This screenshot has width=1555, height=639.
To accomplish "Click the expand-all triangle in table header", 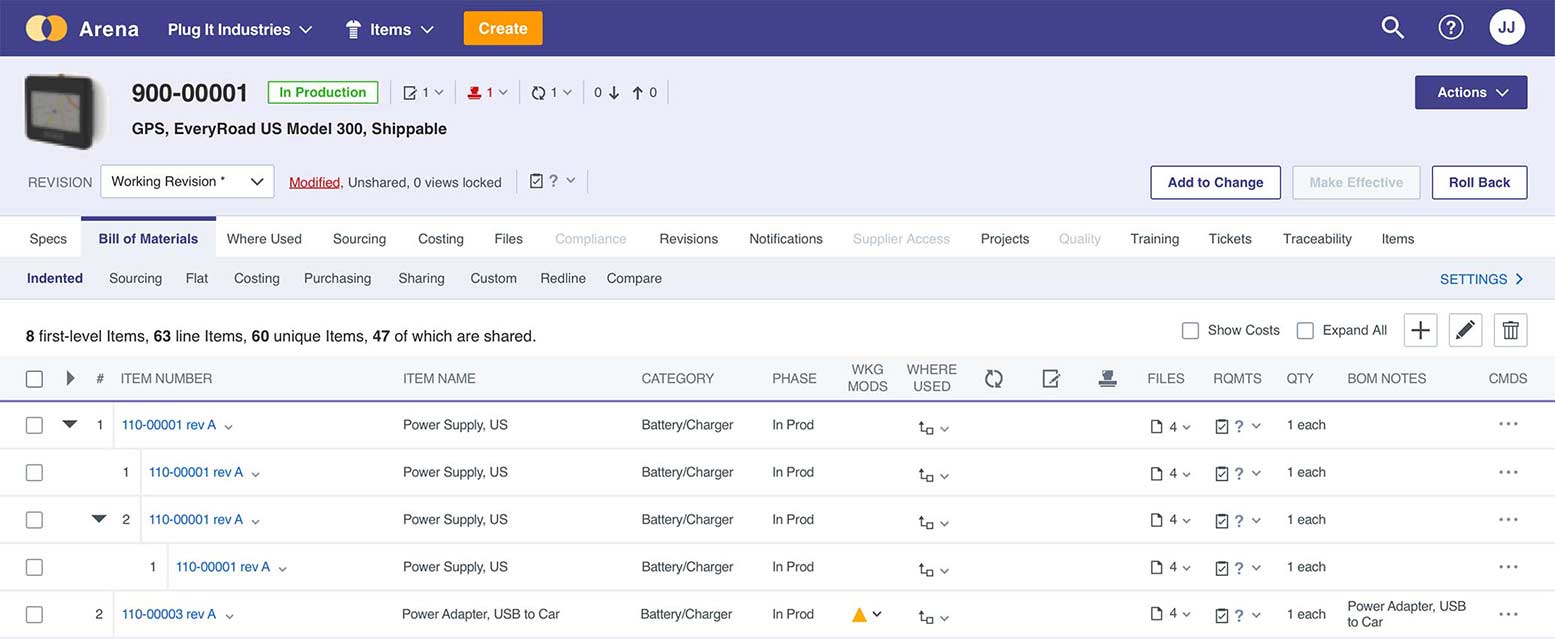I will click(x=70, y=378).
